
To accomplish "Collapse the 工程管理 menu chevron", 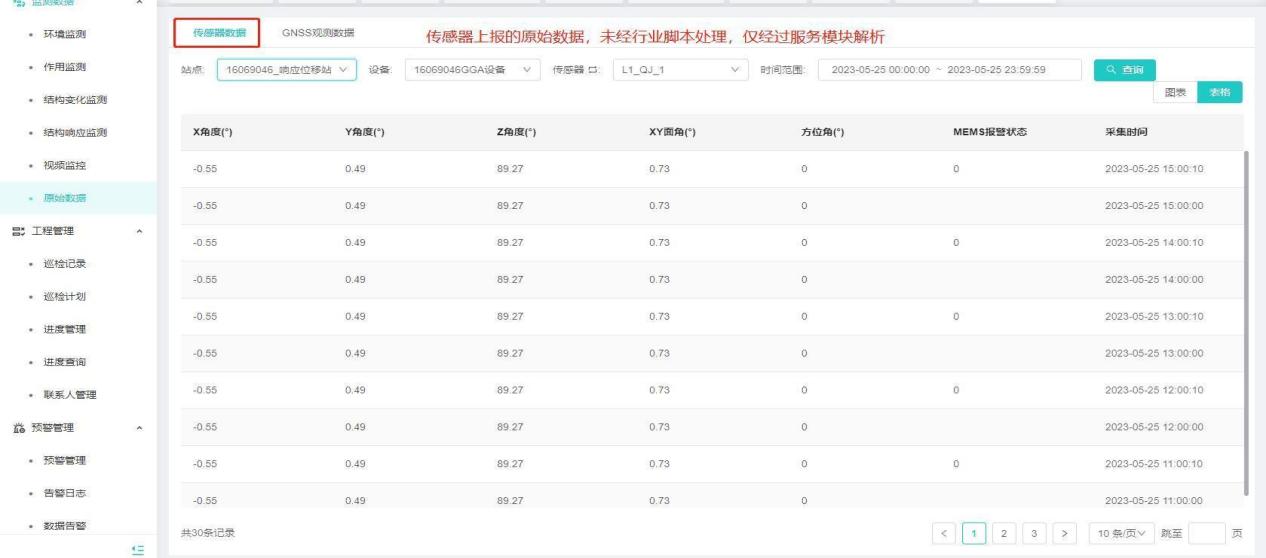I will pos(138,231).
